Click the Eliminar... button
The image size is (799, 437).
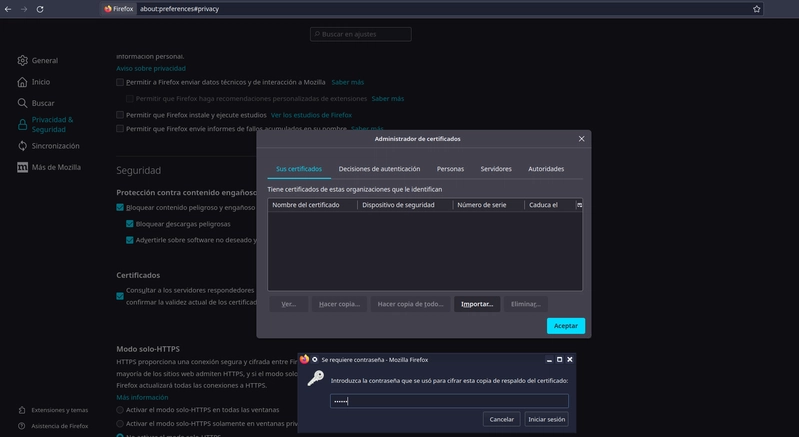[526, 304]
